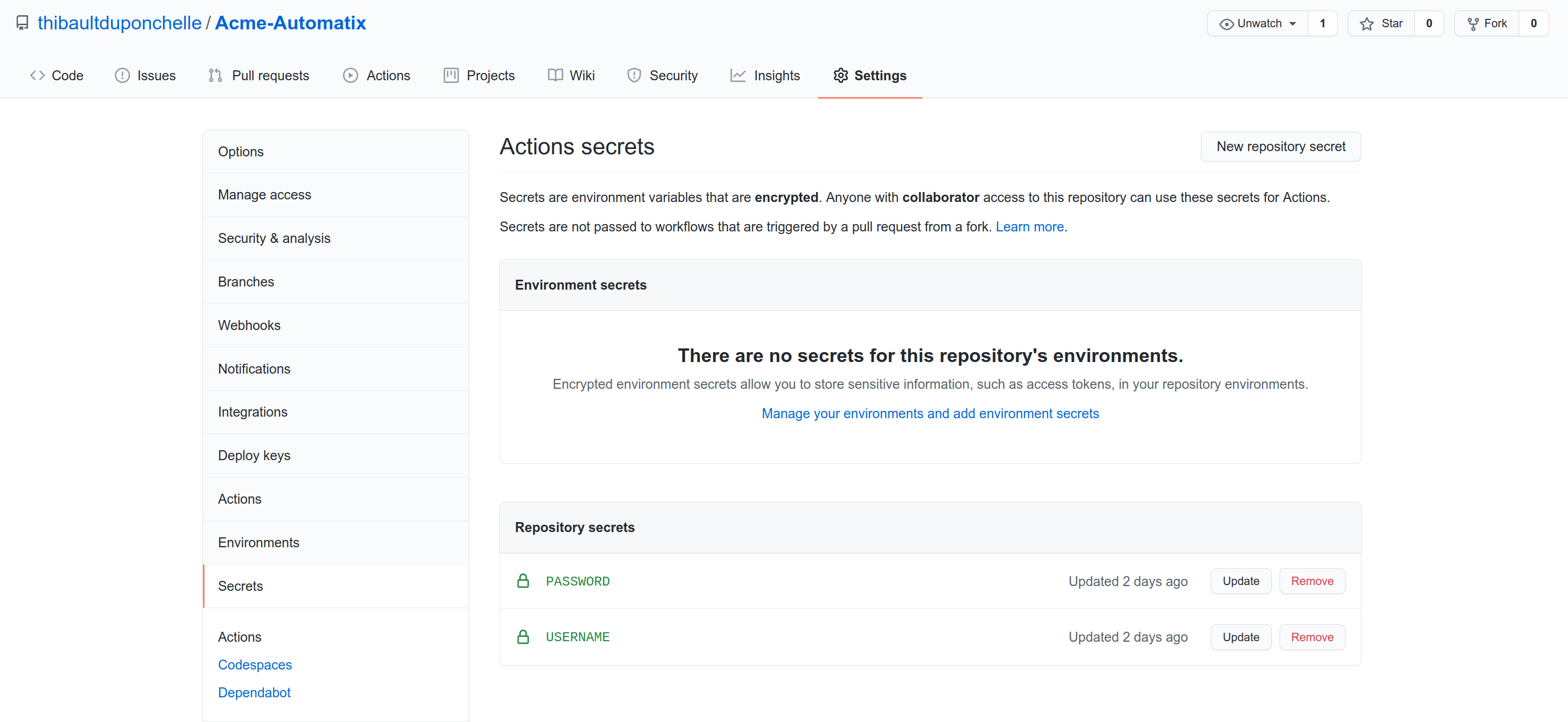
Task: Open Codespaces secrets link in sidebar
Action: click(x=255, y=665)
